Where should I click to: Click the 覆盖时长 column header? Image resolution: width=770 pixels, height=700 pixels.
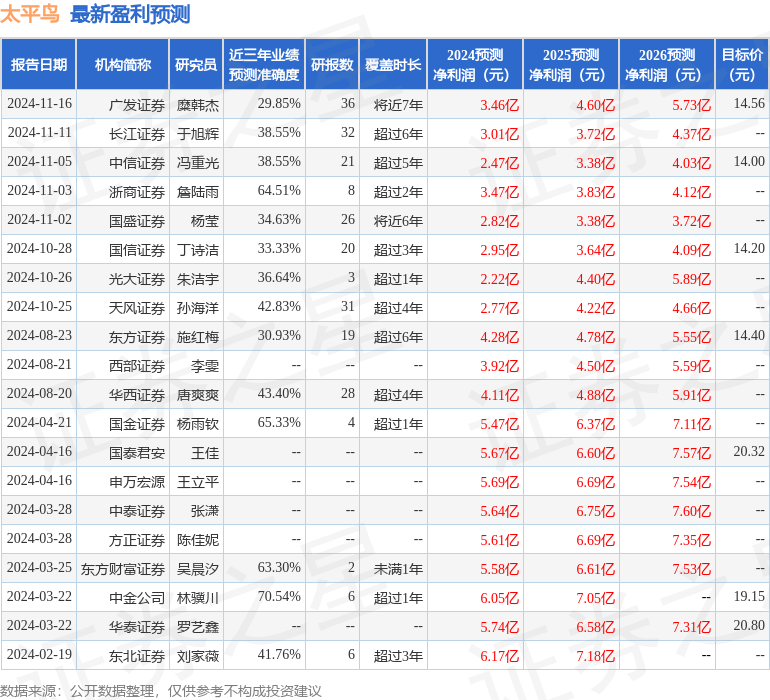[x=393, y=65]
